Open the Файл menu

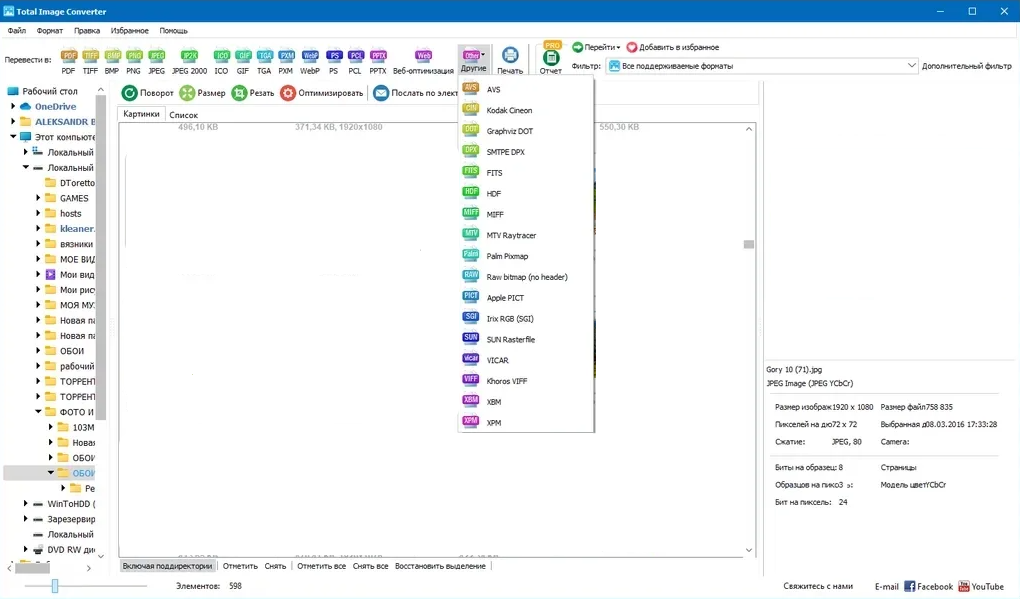tap(17, 31)
